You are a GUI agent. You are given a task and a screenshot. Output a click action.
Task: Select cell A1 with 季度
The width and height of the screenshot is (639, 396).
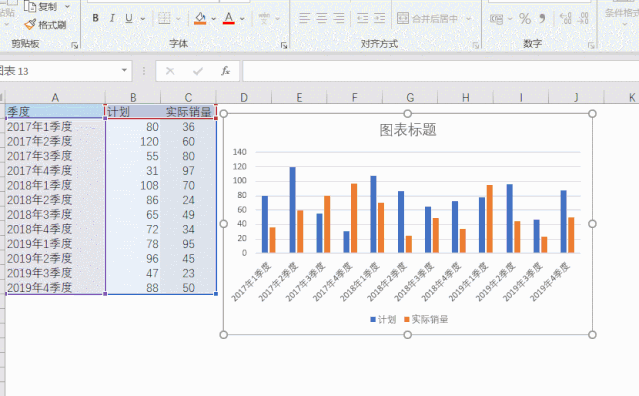pos(55,112)
